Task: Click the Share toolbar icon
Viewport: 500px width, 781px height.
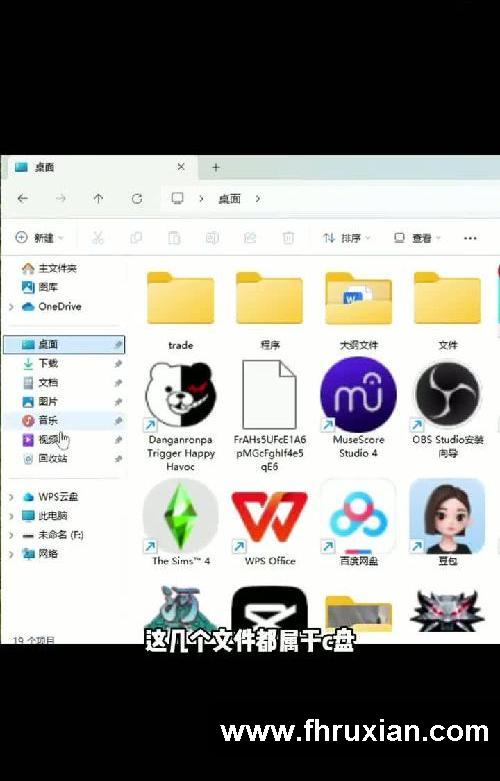Action: coord(250,238)
